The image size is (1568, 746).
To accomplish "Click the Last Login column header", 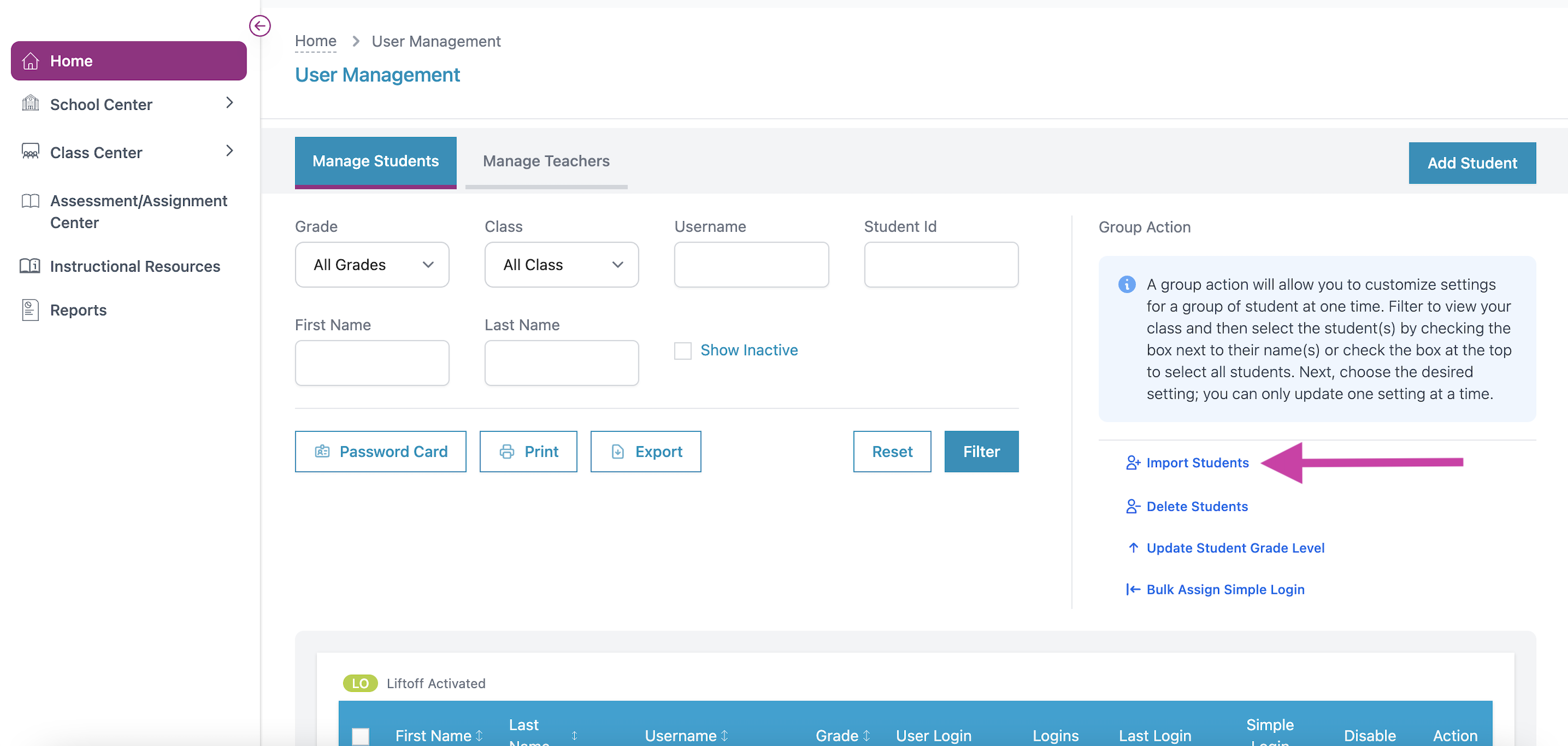I will coord(1155,736).
